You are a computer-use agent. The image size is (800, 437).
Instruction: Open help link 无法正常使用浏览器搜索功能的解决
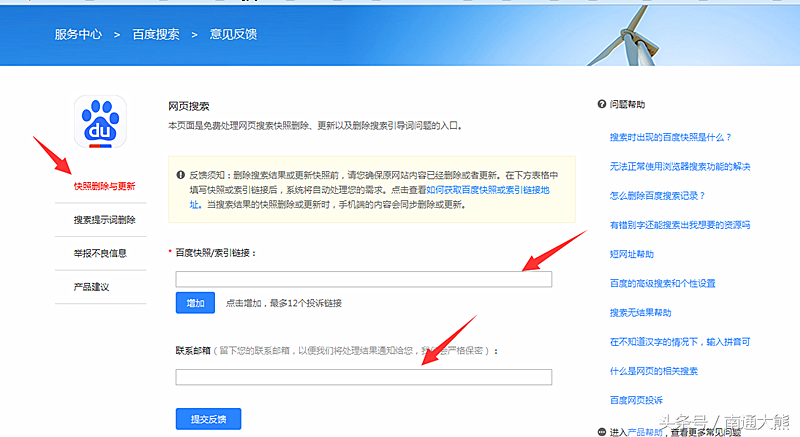(x=680, y=166)
